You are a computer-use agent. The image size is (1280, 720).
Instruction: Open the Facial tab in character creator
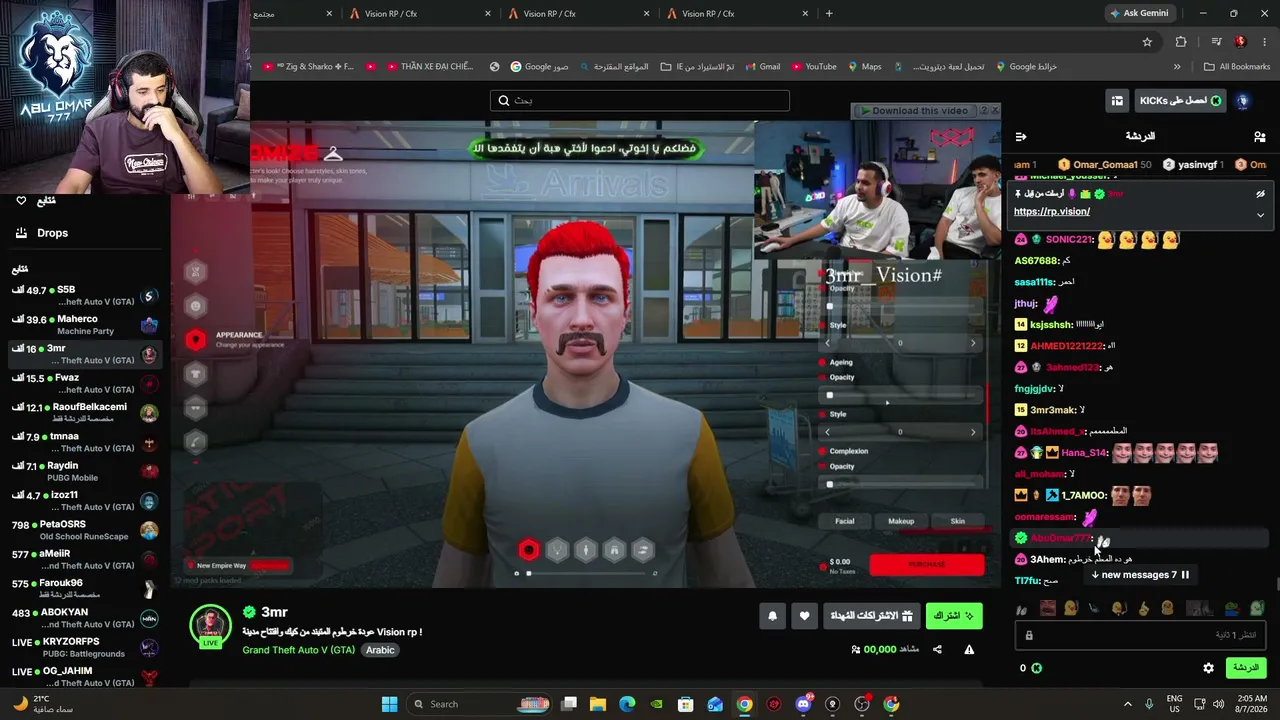point(845,521)
